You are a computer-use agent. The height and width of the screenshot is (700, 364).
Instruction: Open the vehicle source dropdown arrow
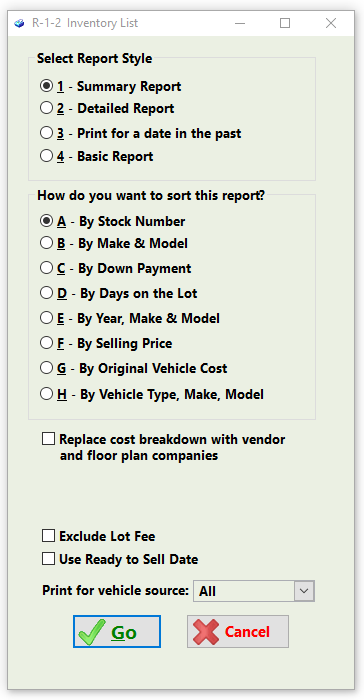(x=304, y=591)
